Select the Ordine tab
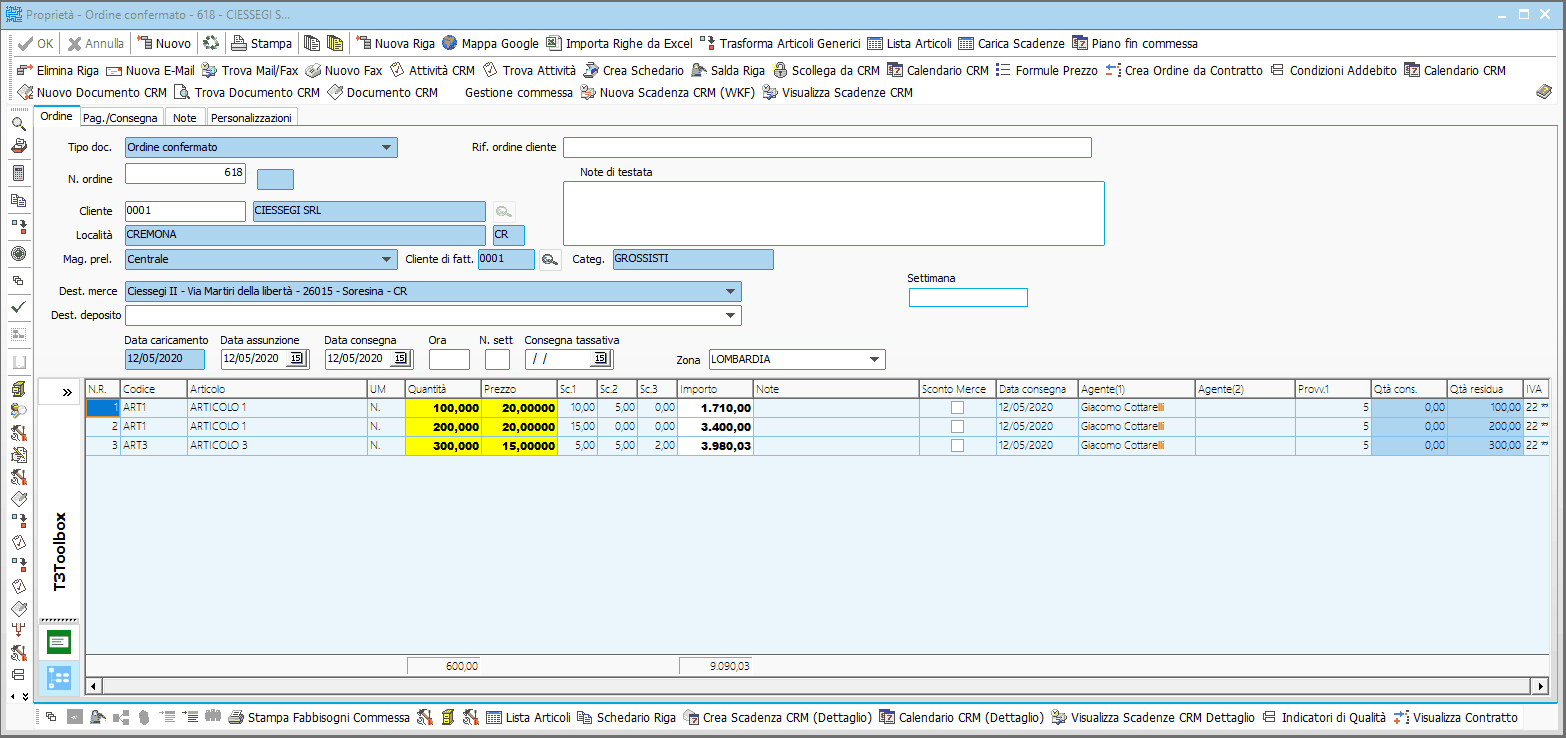 coord(56,117)
